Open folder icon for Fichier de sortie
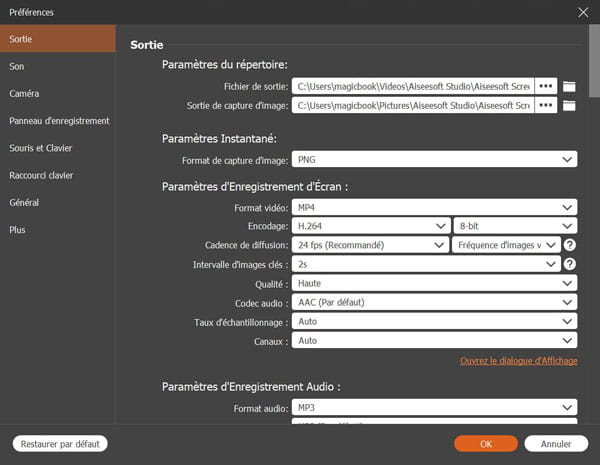The height and width of the screenshot is (465, 600). pyautogui.click(x=570, y=86)
